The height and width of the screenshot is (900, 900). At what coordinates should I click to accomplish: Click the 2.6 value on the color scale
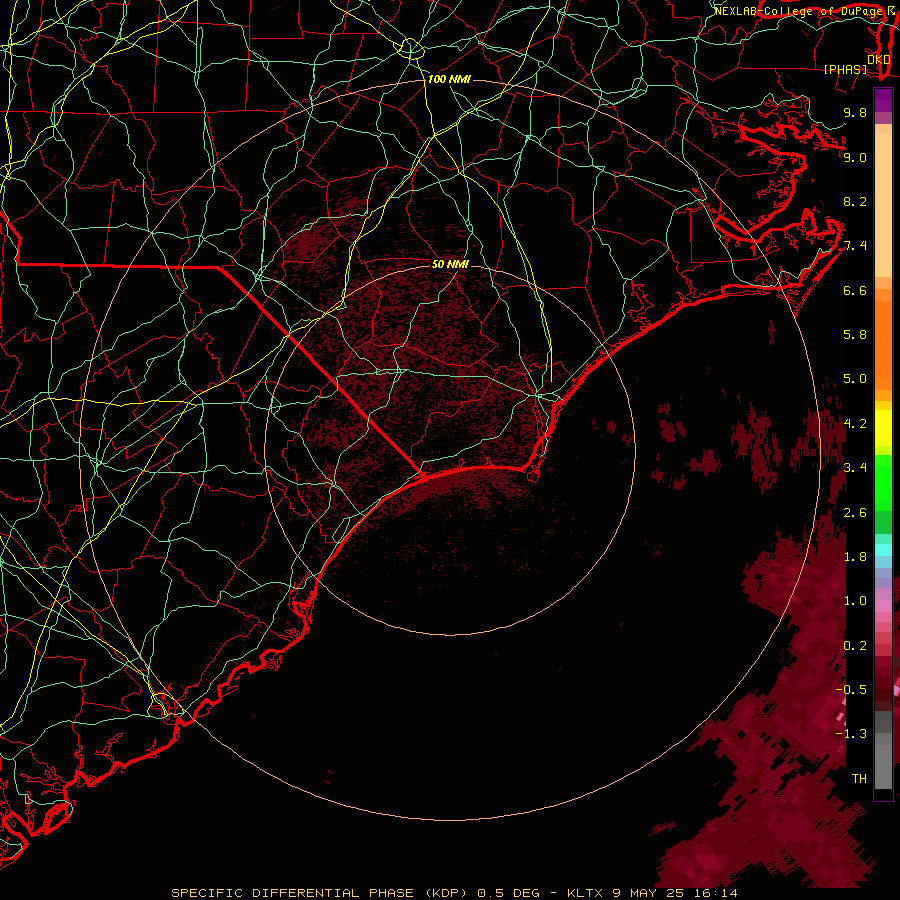tap(855, 513)
